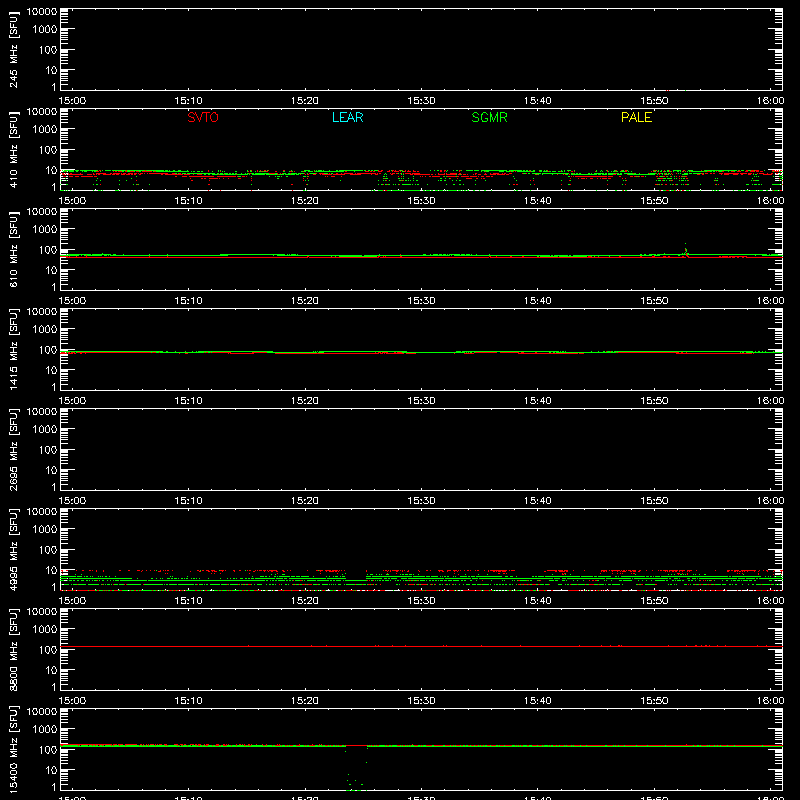Click 15:10 time label under 410 MHz panel
Image resolution: width=800 pixels, height=800 pixels.
click(188, 201)
